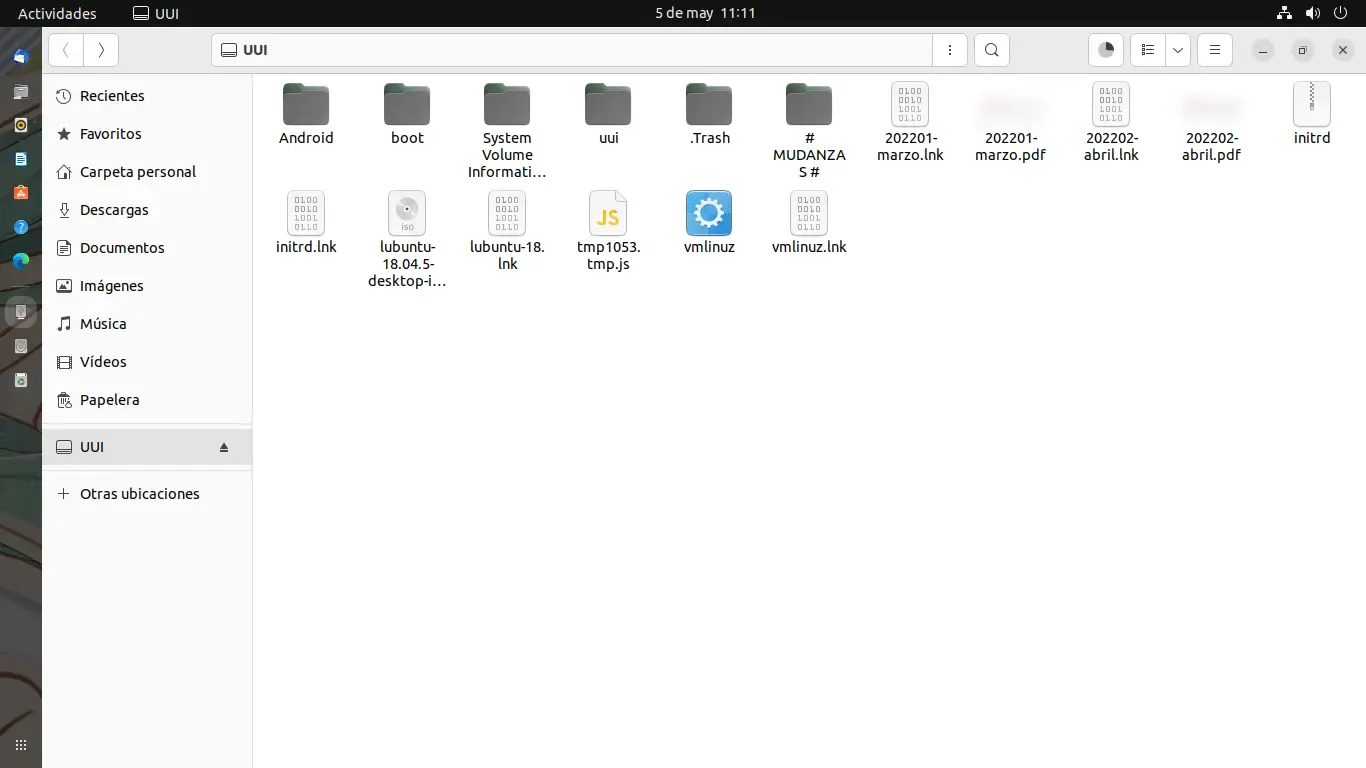Open the view options dropdown chevron
Image resolution: width=1366 pixels, height=768 pixels.
coord(1178,50)
